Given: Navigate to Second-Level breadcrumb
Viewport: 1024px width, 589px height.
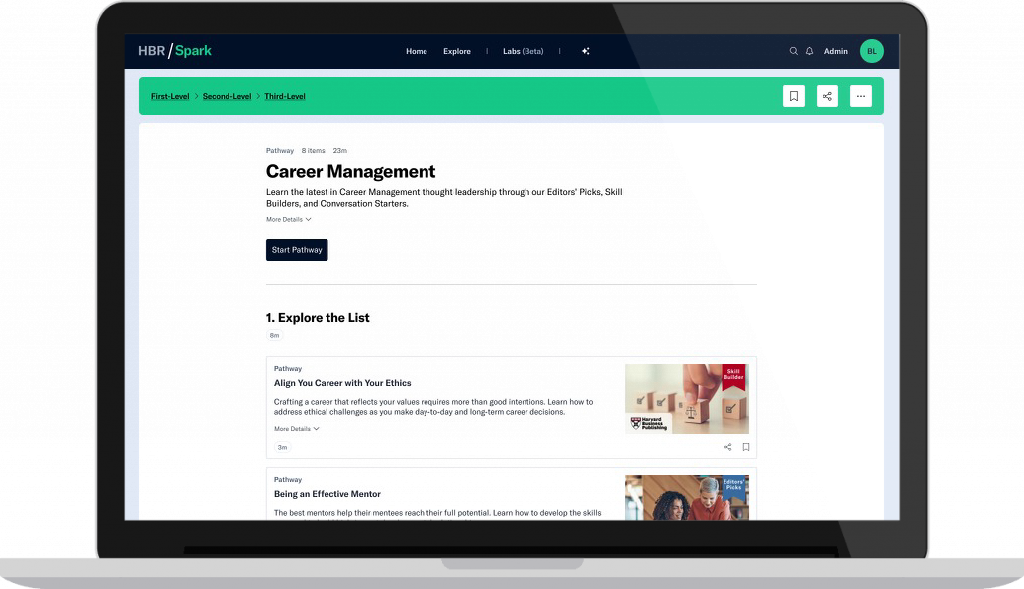Looking at the screenshot, I should click(227, 96).
